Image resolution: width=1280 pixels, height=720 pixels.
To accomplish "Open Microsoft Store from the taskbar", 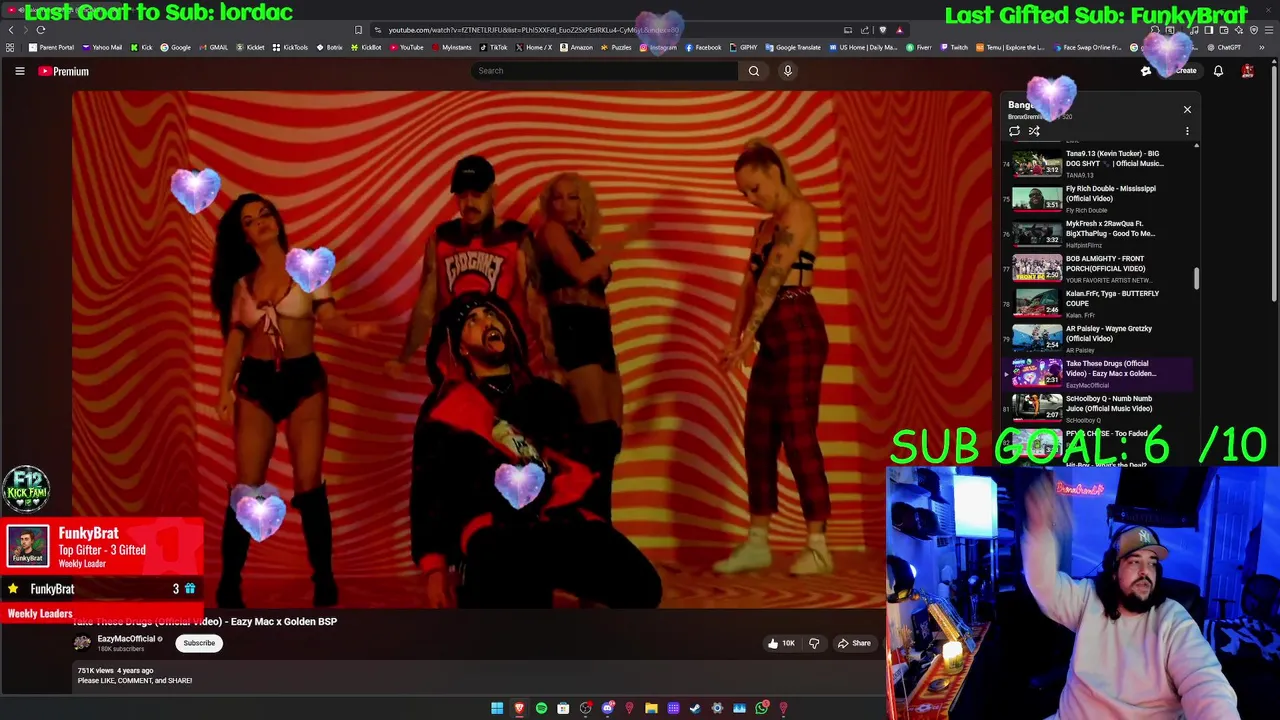I will coord(563,708).
